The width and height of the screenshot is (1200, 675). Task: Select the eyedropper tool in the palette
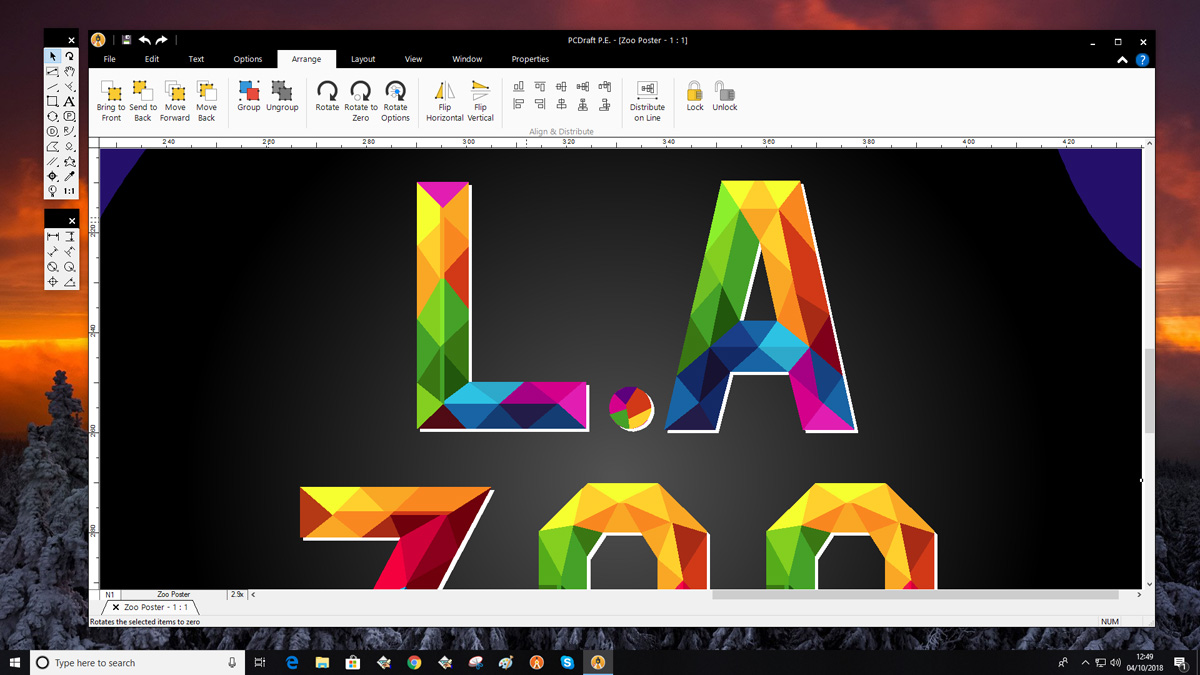(x=70, y=176)
